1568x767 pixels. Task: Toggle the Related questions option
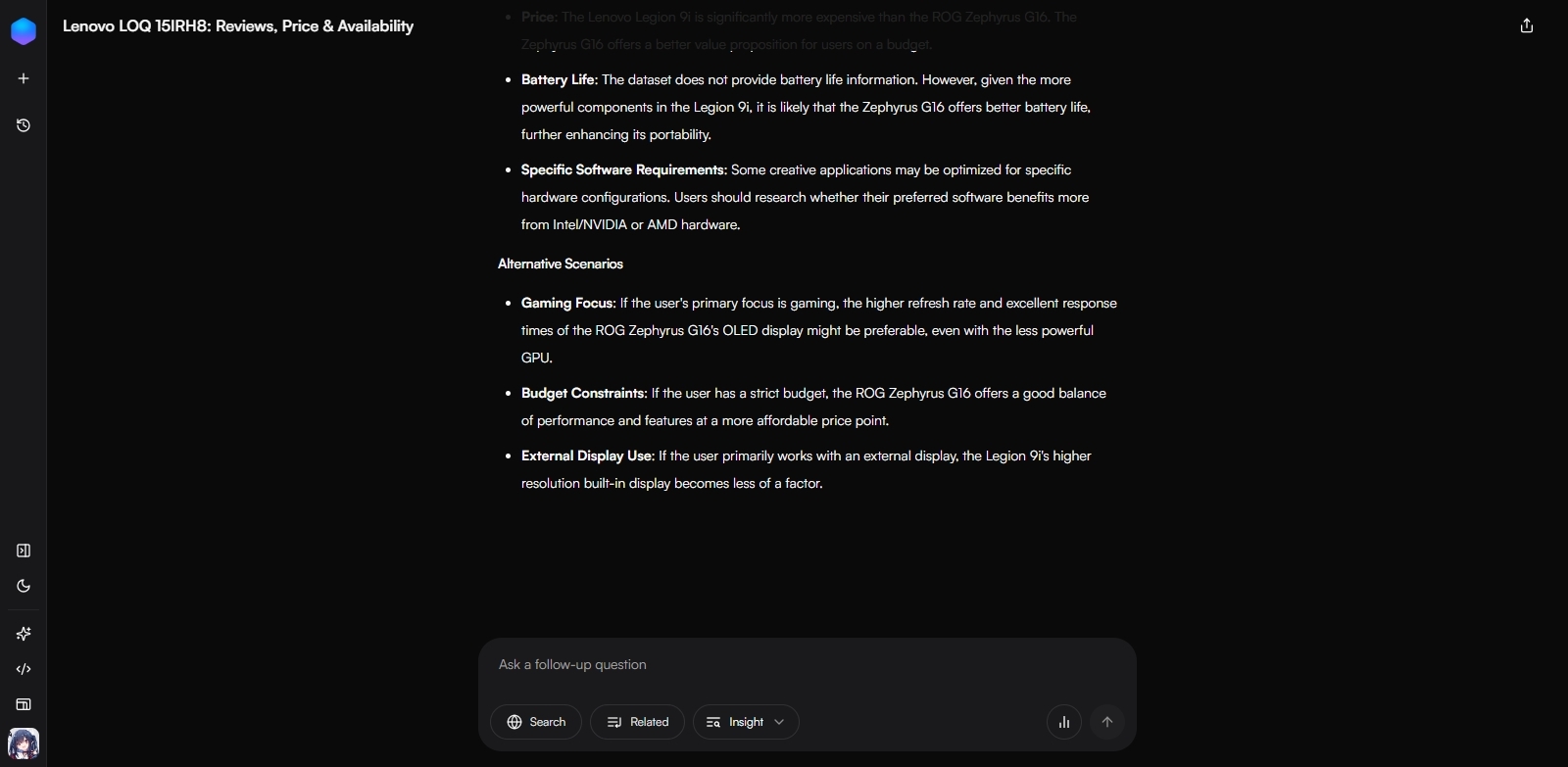coord(637,722)
